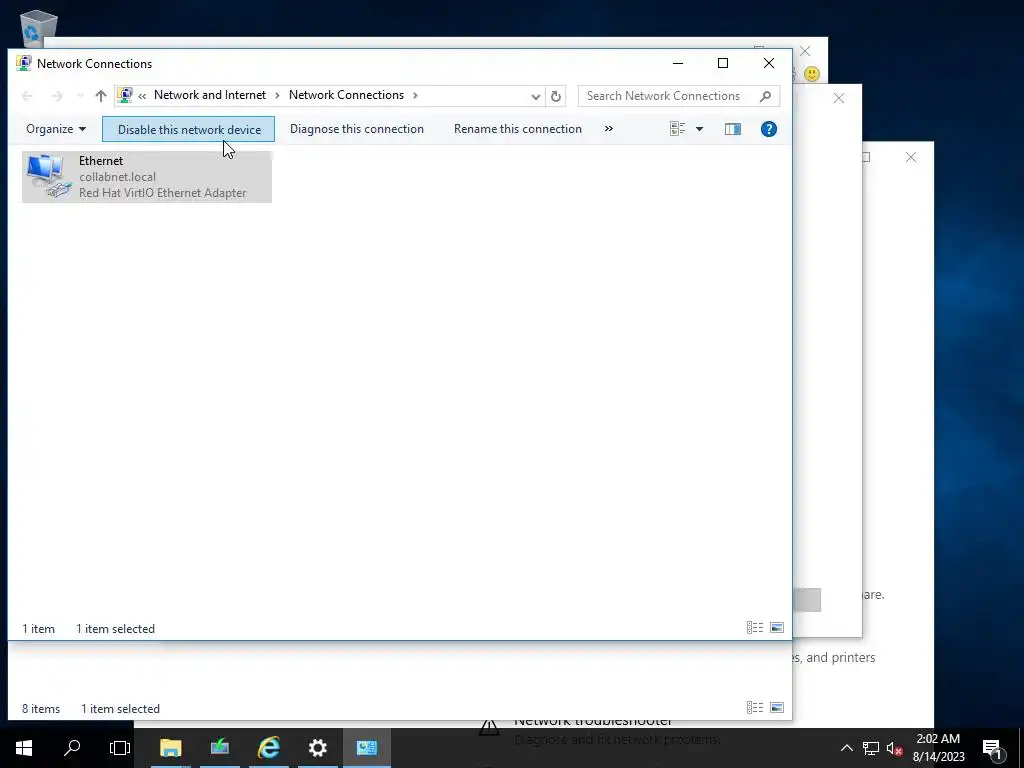Open the Organize menu
The width and height of the screenshot is (1024, 768).
point(56,129)
